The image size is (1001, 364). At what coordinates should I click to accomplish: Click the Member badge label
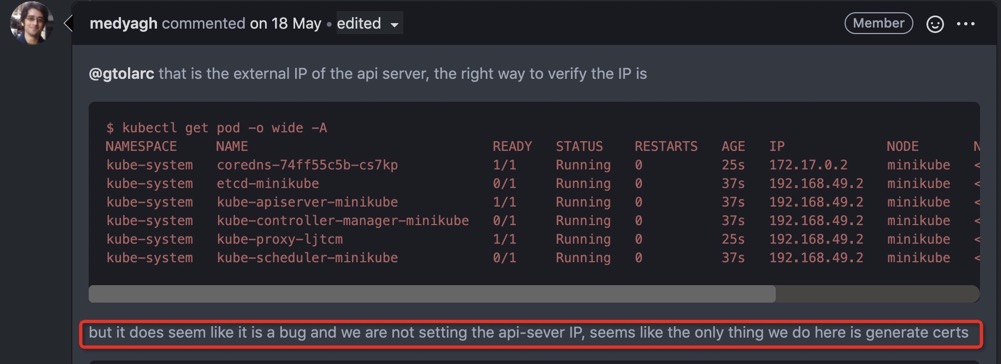(878, 24)
